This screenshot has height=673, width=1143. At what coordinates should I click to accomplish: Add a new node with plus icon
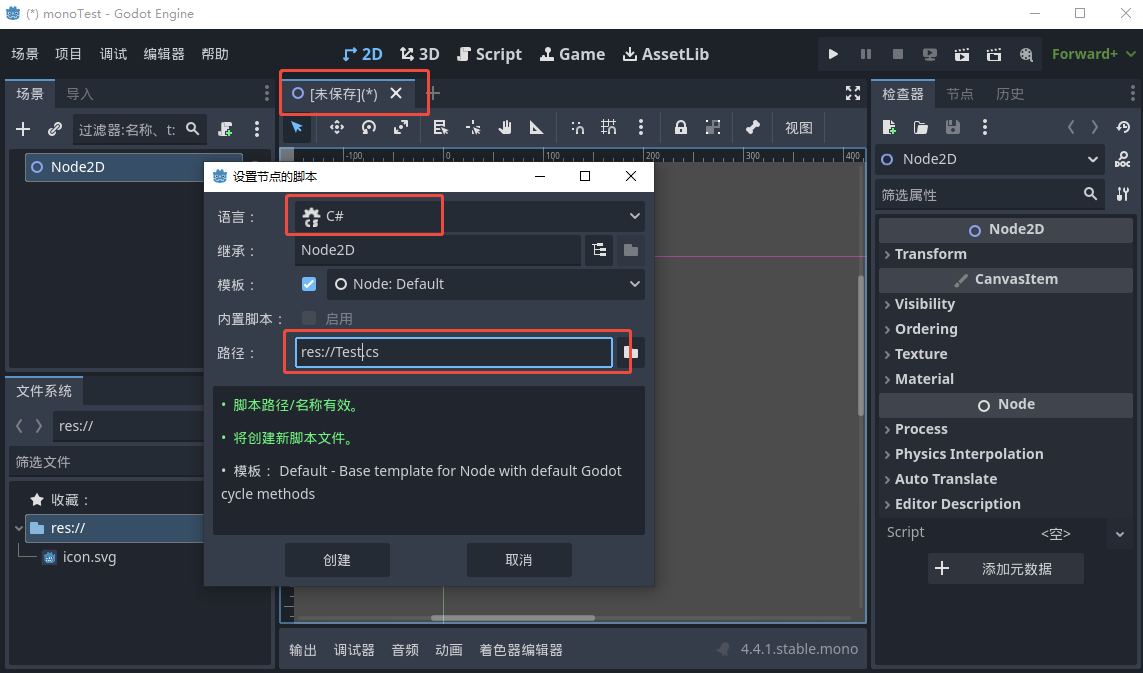(x=23, y=129)
